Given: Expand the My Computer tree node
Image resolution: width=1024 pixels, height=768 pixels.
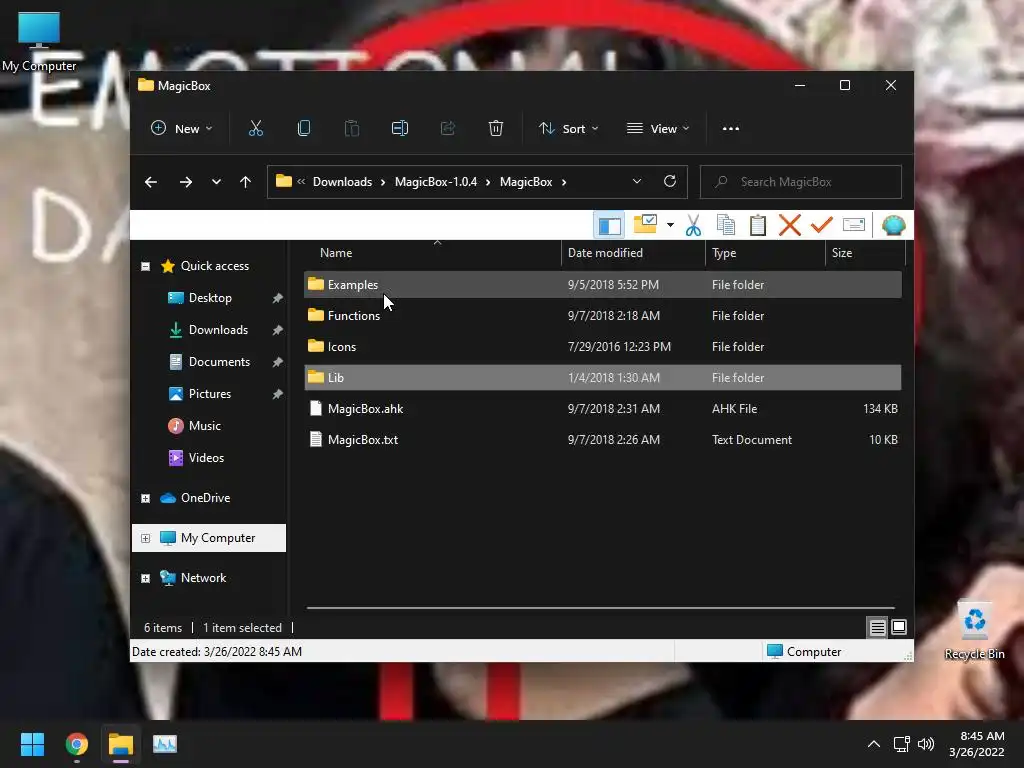Looking at the screenshot, I should [146, 539].
